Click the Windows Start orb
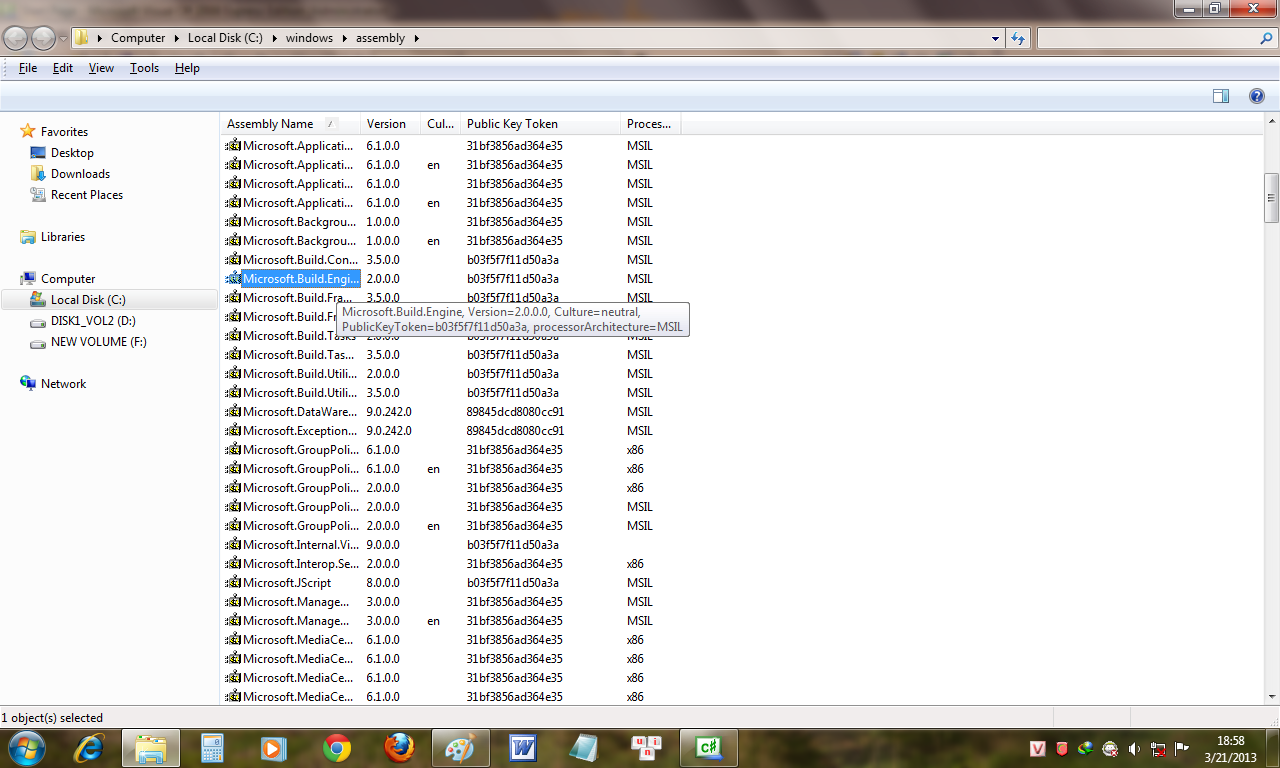Image resolution: width=1280 pixels, height=768 pixels. pyautogui.click(x=25, y=747)
